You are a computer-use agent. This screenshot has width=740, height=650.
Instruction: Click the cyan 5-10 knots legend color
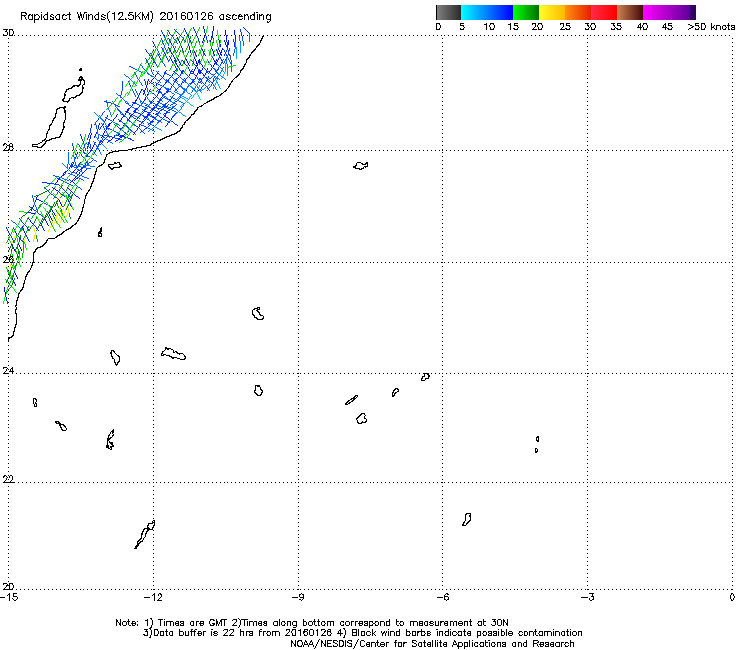click(473, 12)
